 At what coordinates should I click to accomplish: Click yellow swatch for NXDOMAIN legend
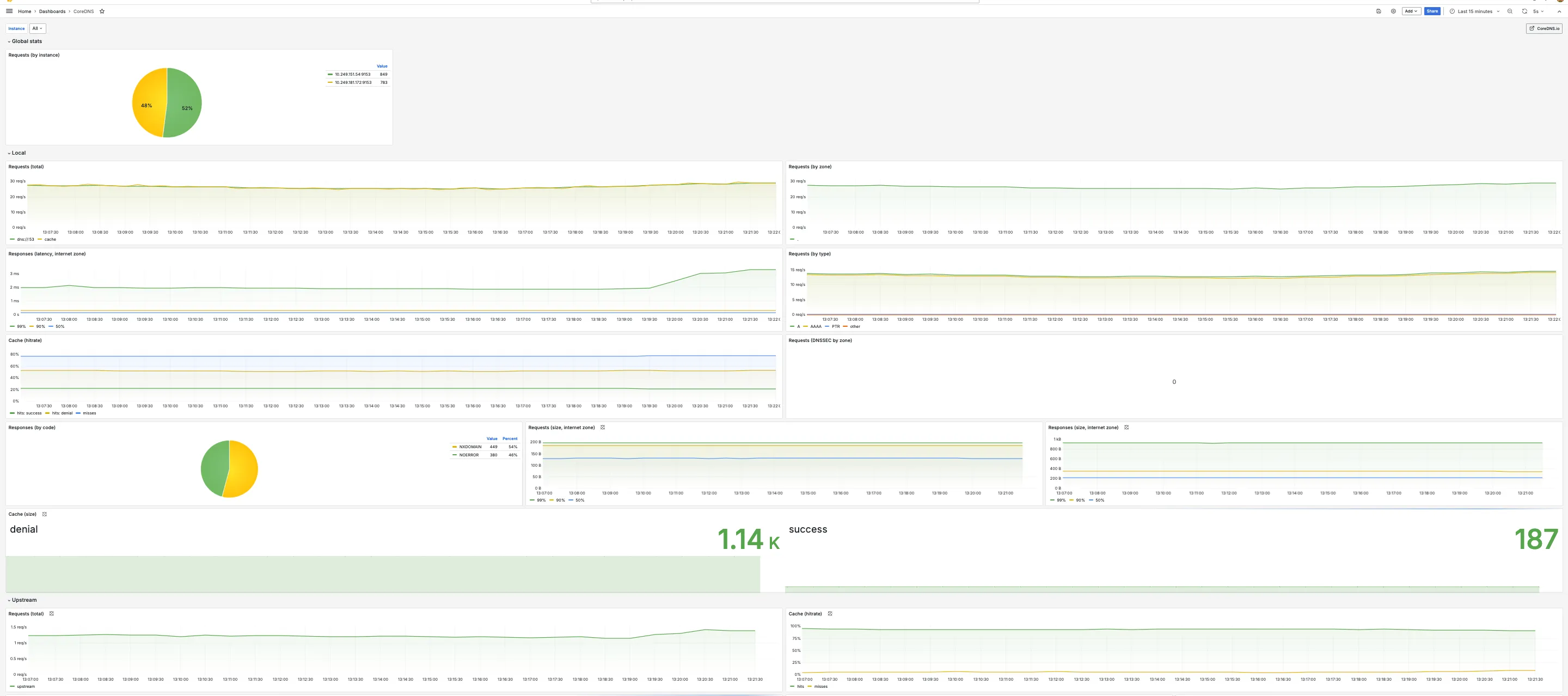point(455,447)
